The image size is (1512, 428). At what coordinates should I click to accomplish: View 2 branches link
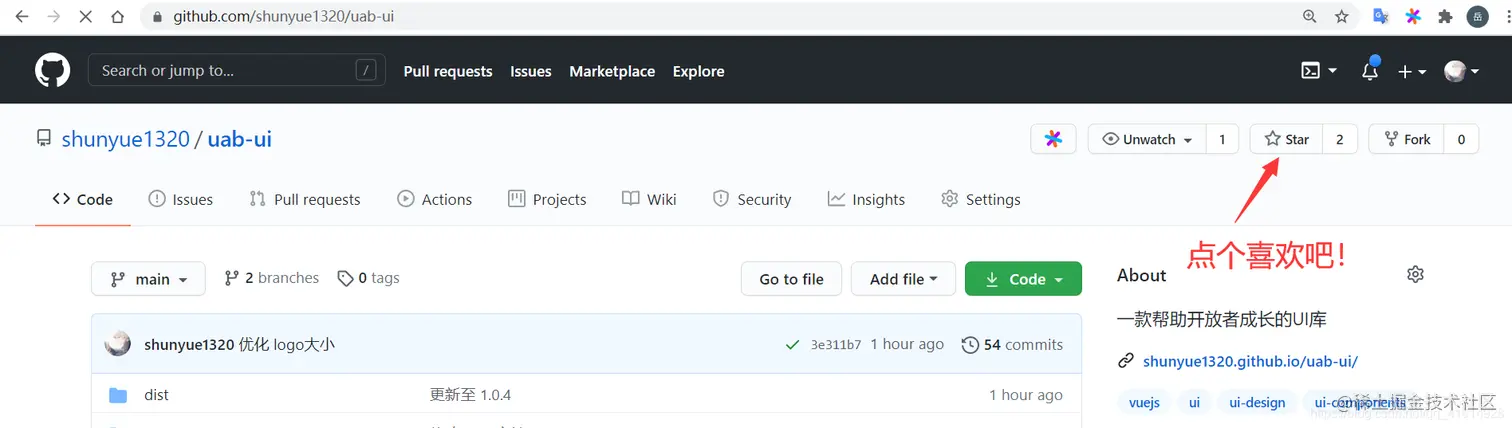[x=272, y=278]
